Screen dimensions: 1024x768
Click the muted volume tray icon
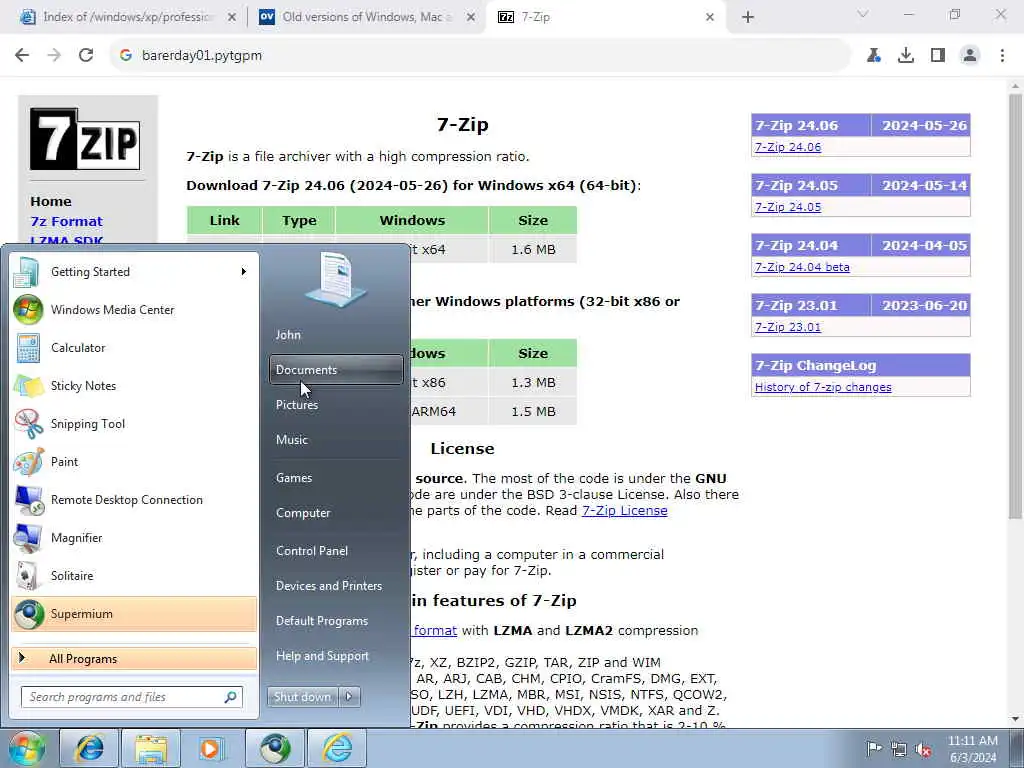[923, 749]
